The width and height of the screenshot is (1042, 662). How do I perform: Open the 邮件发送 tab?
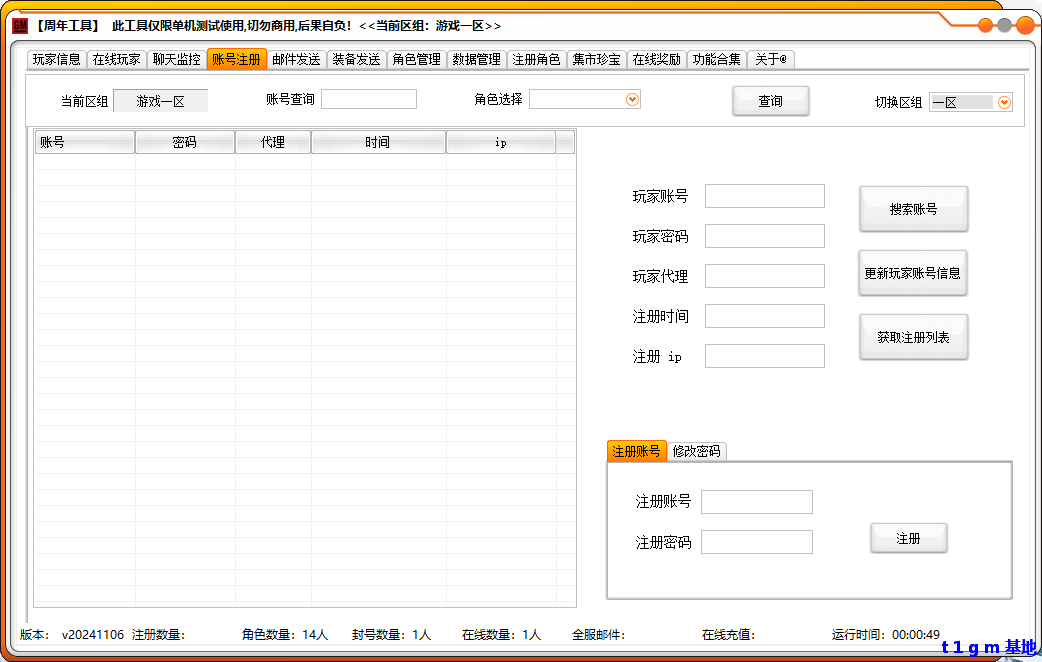point(297,60)
